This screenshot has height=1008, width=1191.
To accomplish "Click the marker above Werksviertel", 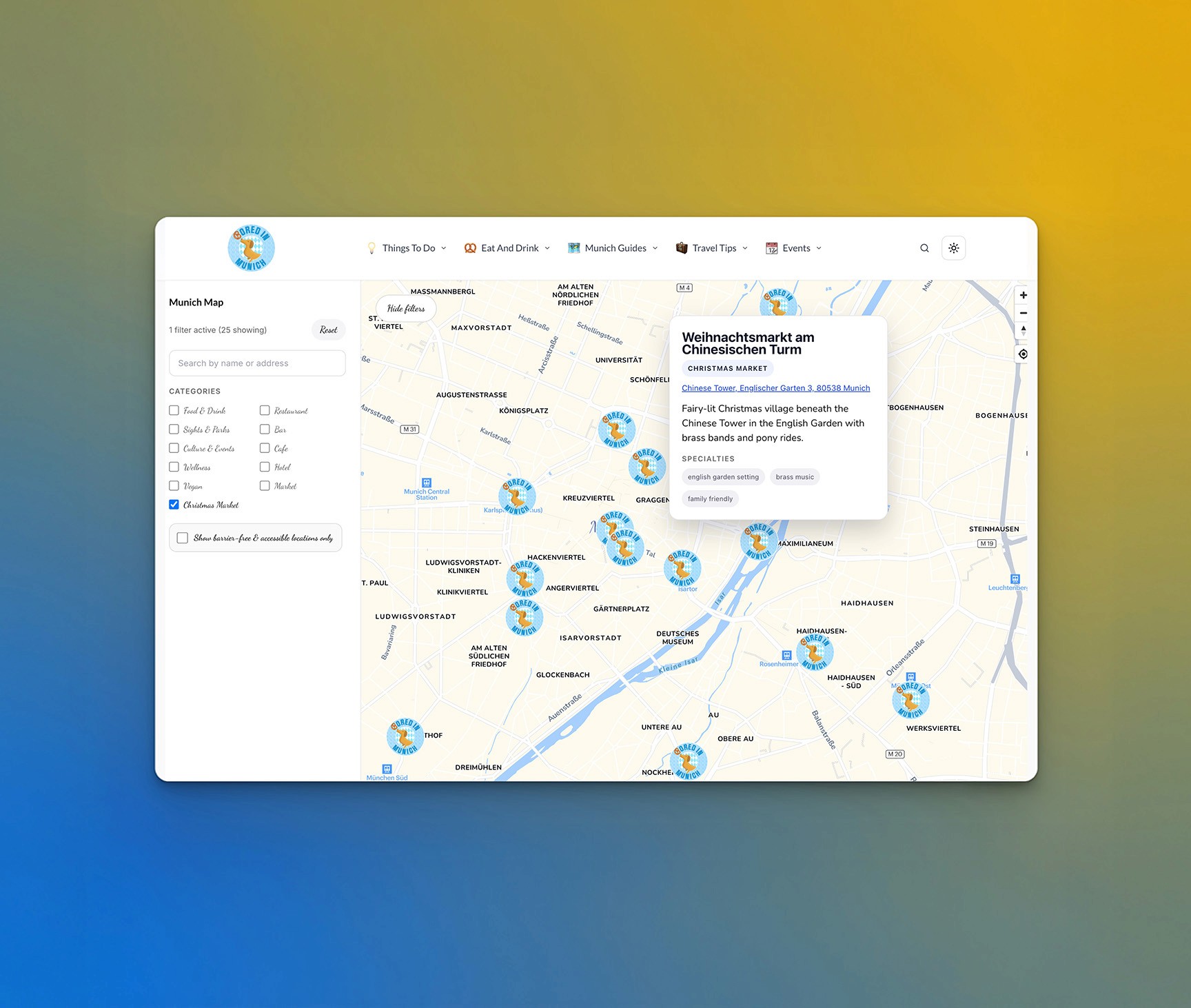I will pos(910,700).
